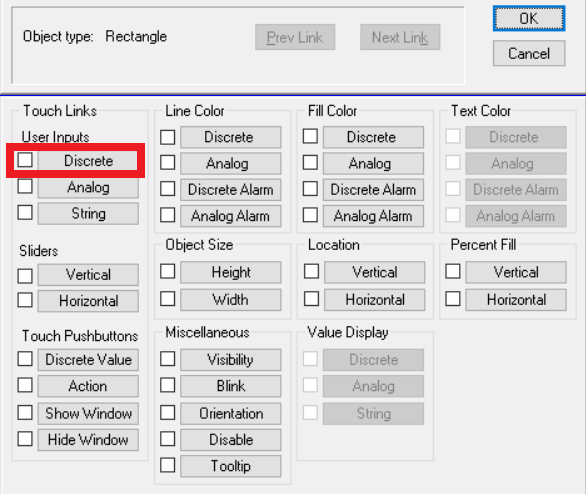Enable the Line Color Analog Alarm checkbox
Viewport: 586px width, 494px height.
point(167,215)
